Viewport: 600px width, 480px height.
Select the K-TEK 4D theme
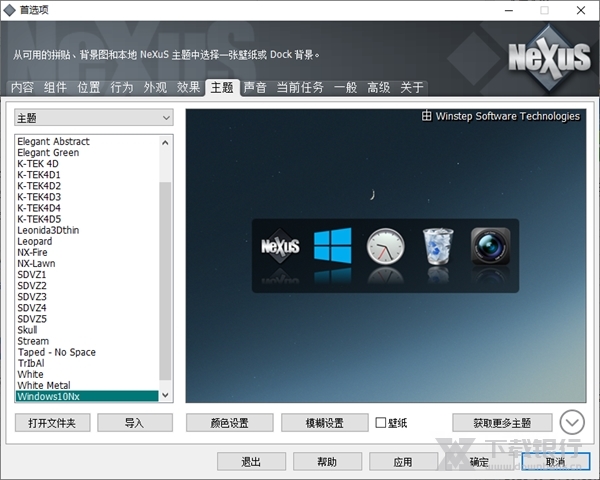point(87,163)
